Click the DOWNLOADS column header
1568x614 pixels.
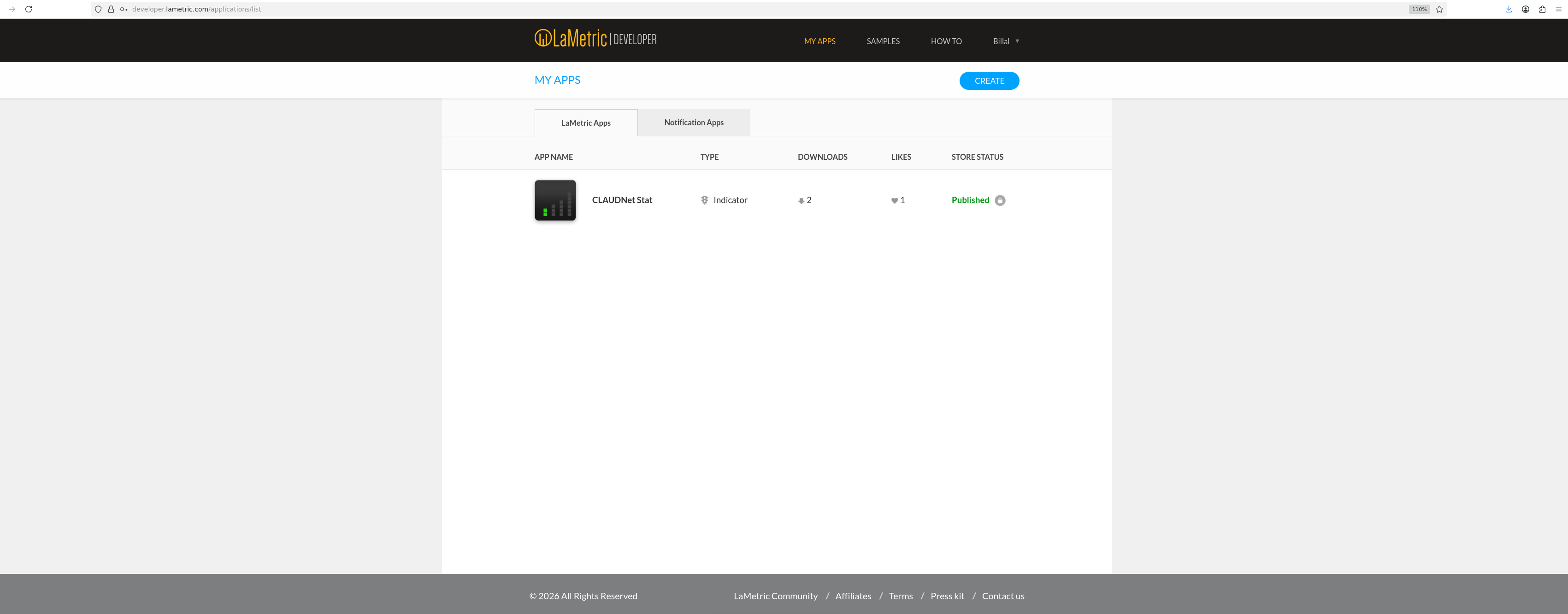tap(822, 157)
